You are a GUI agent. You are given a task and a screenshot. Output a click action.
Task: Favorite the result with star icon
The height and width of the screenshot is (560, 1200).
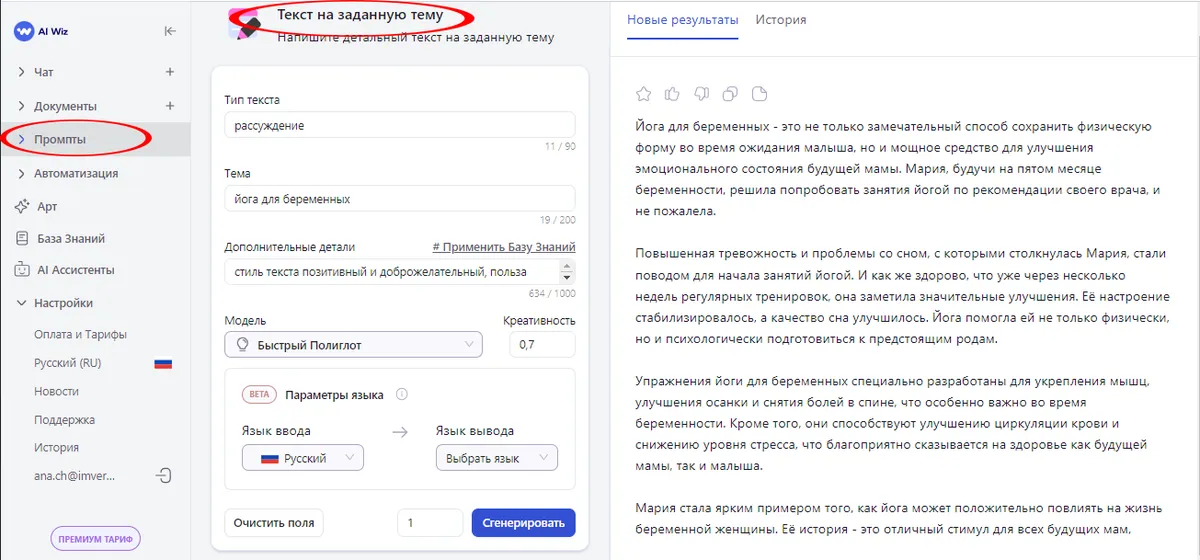tap(644, 94)
